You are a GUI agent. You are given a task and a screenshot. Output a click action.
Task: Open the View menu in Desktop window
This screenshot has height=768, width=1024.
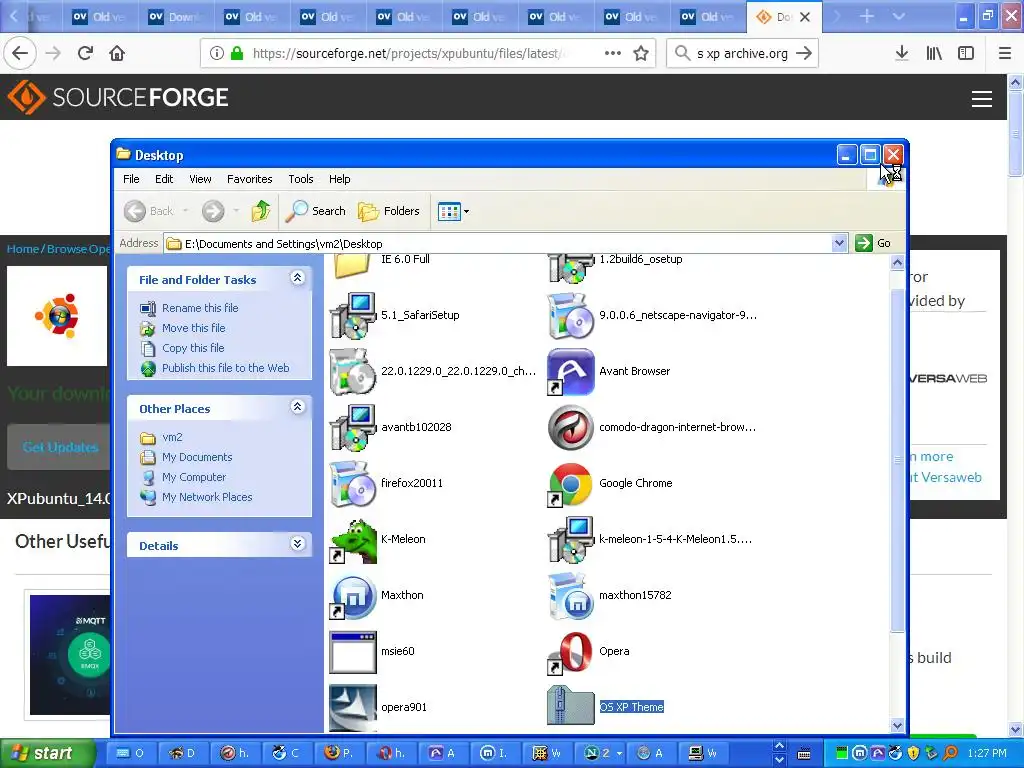pyautogui.click(x=200, y=179)
